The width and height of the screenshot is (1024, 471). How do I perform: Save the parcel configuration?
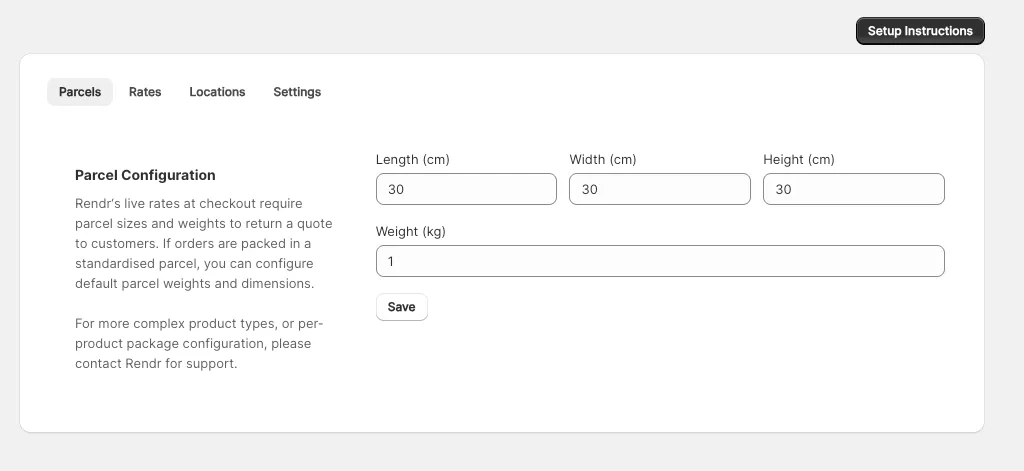402,307
